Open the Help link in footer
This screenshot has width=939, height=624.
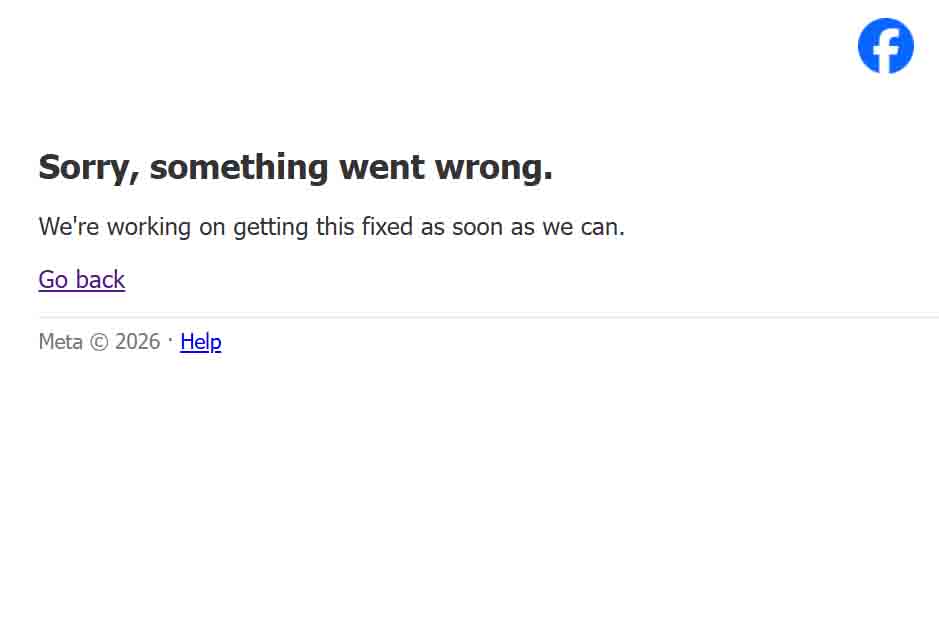coord(201,342)
